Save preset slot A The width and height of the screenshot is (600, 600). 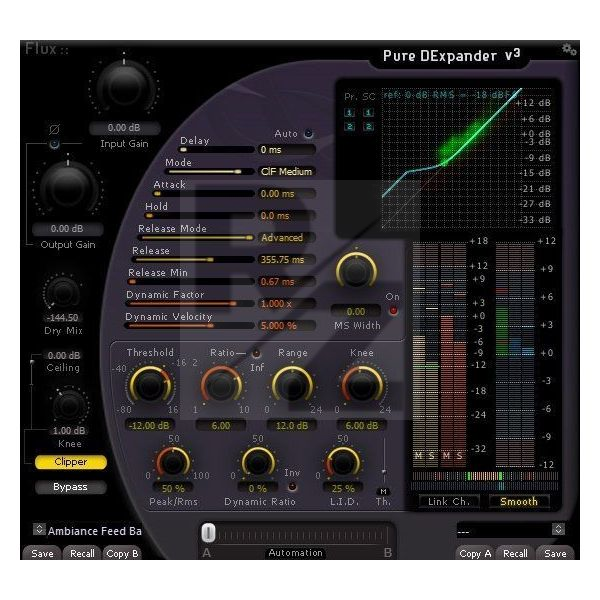click(42, 553)
